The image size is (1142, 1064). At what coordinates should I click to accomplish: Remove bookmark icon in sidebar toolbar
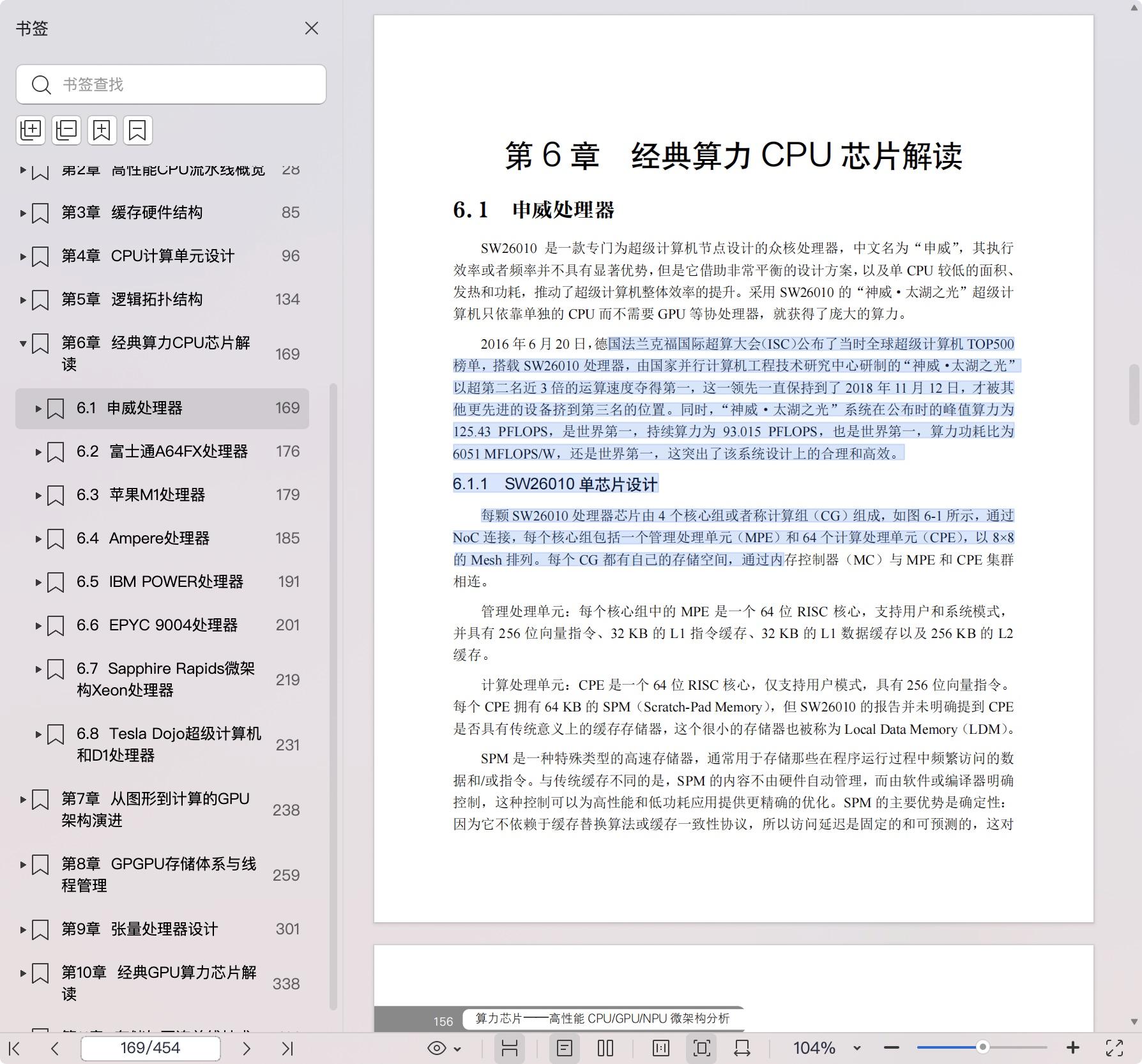(x=138, y=130)
